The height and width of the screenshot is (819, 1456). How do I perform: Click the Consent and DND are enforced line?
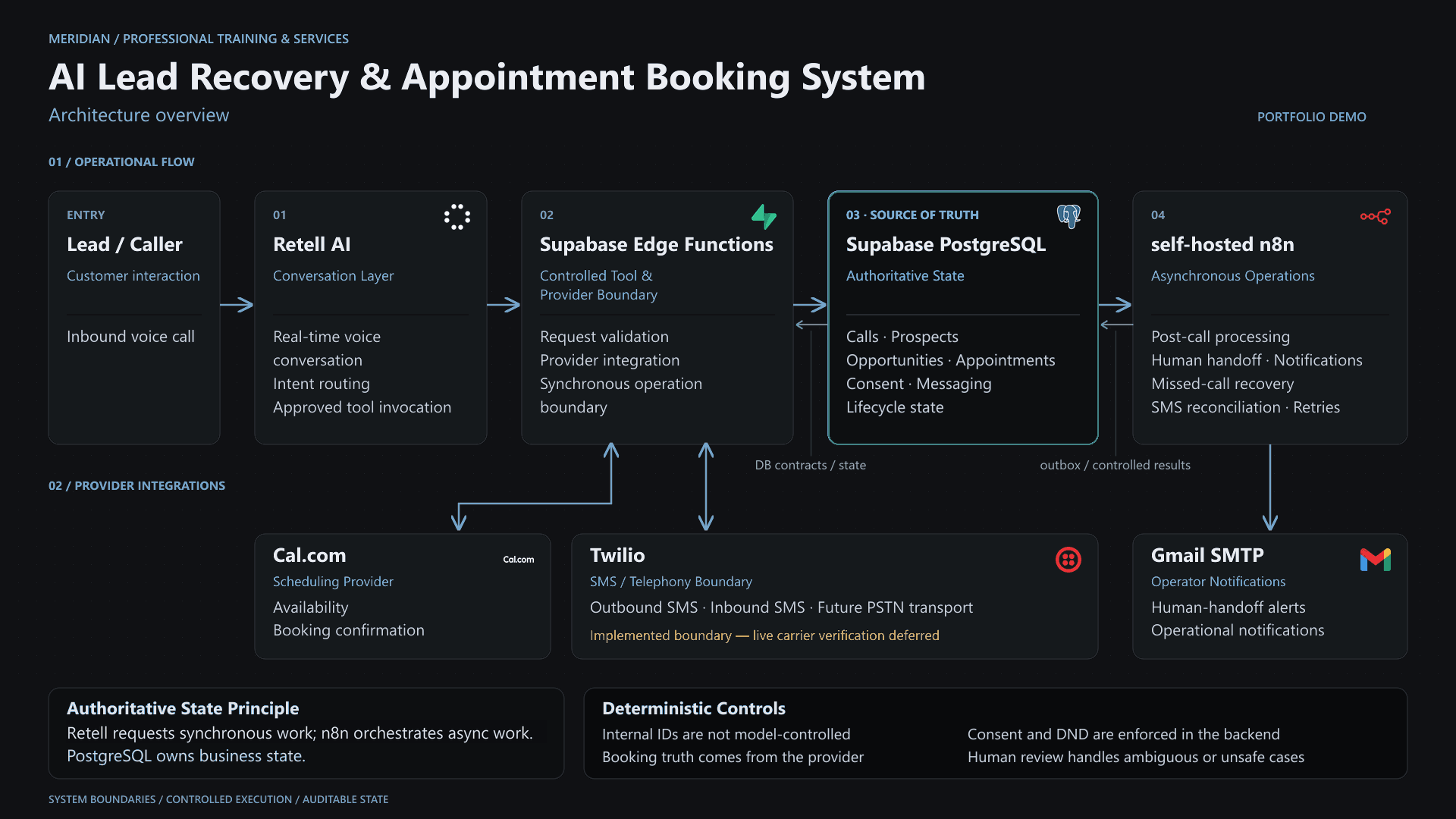click(x=1123, y=734)
